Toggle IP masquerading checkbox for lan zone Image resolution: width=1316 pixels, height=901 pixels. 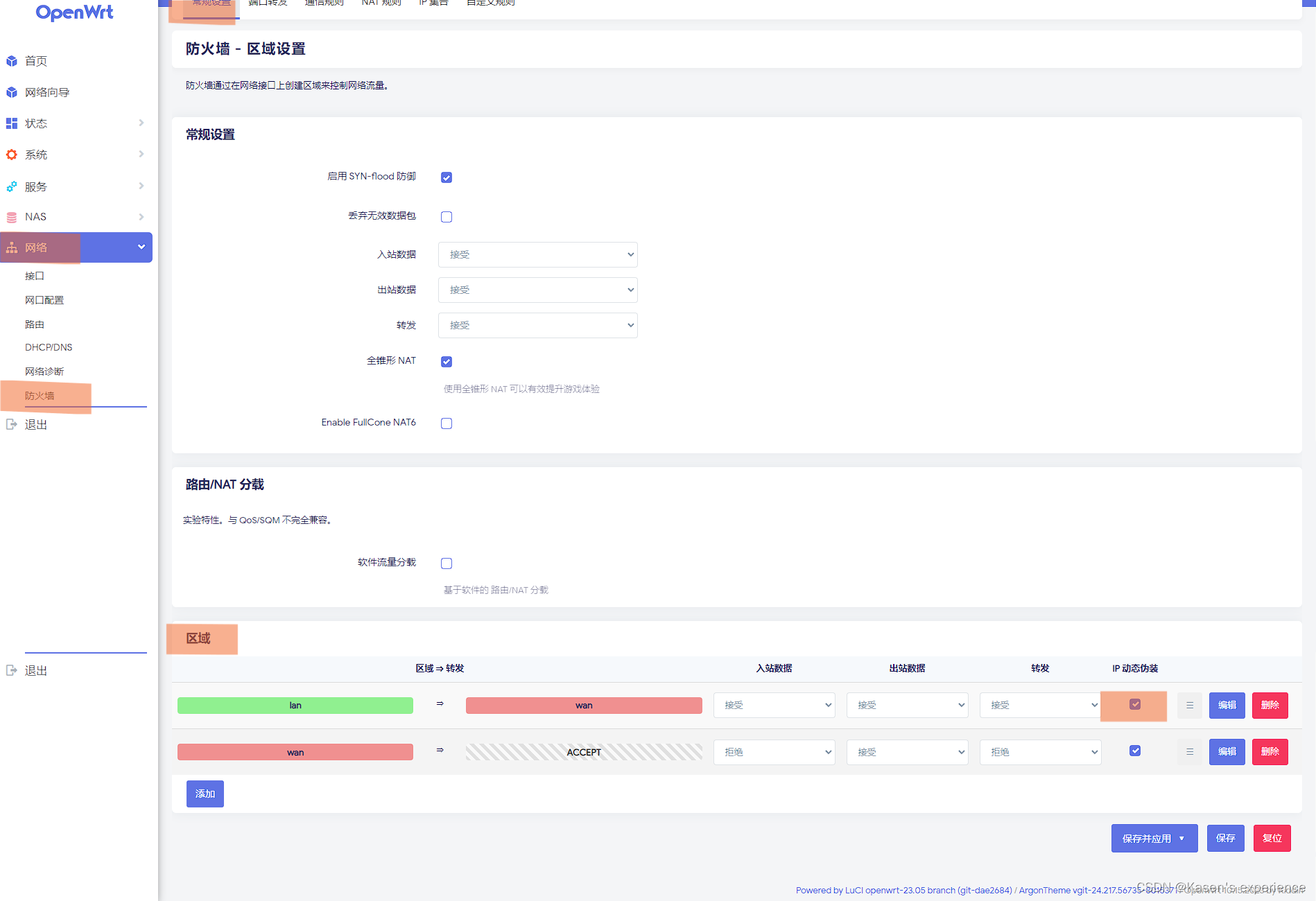1135,704
